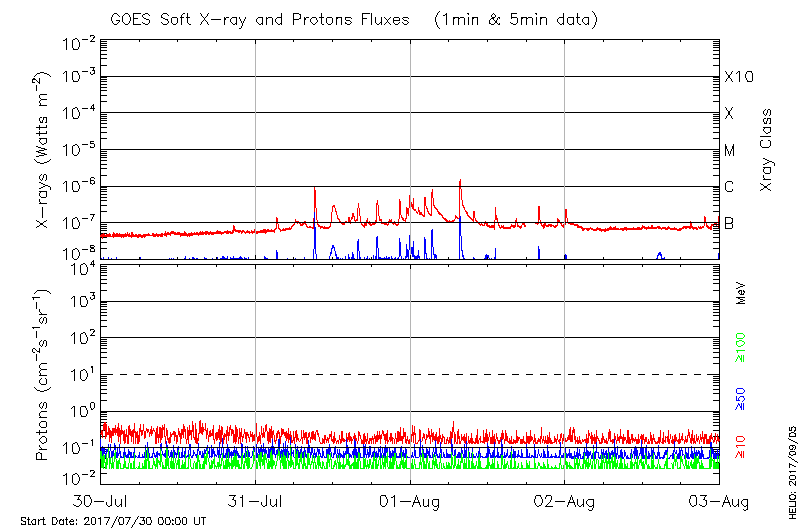Click the C class label on right axis
The width and height of the screenshot is (800, 530).
[x=729, y=187]
